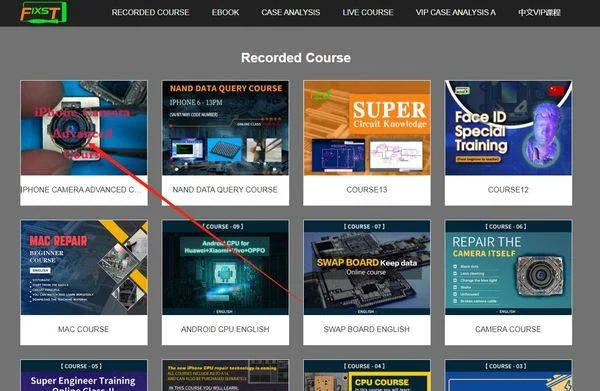Open the Course-03 thumbnail
Screen dimensions: 600x391
509,375
